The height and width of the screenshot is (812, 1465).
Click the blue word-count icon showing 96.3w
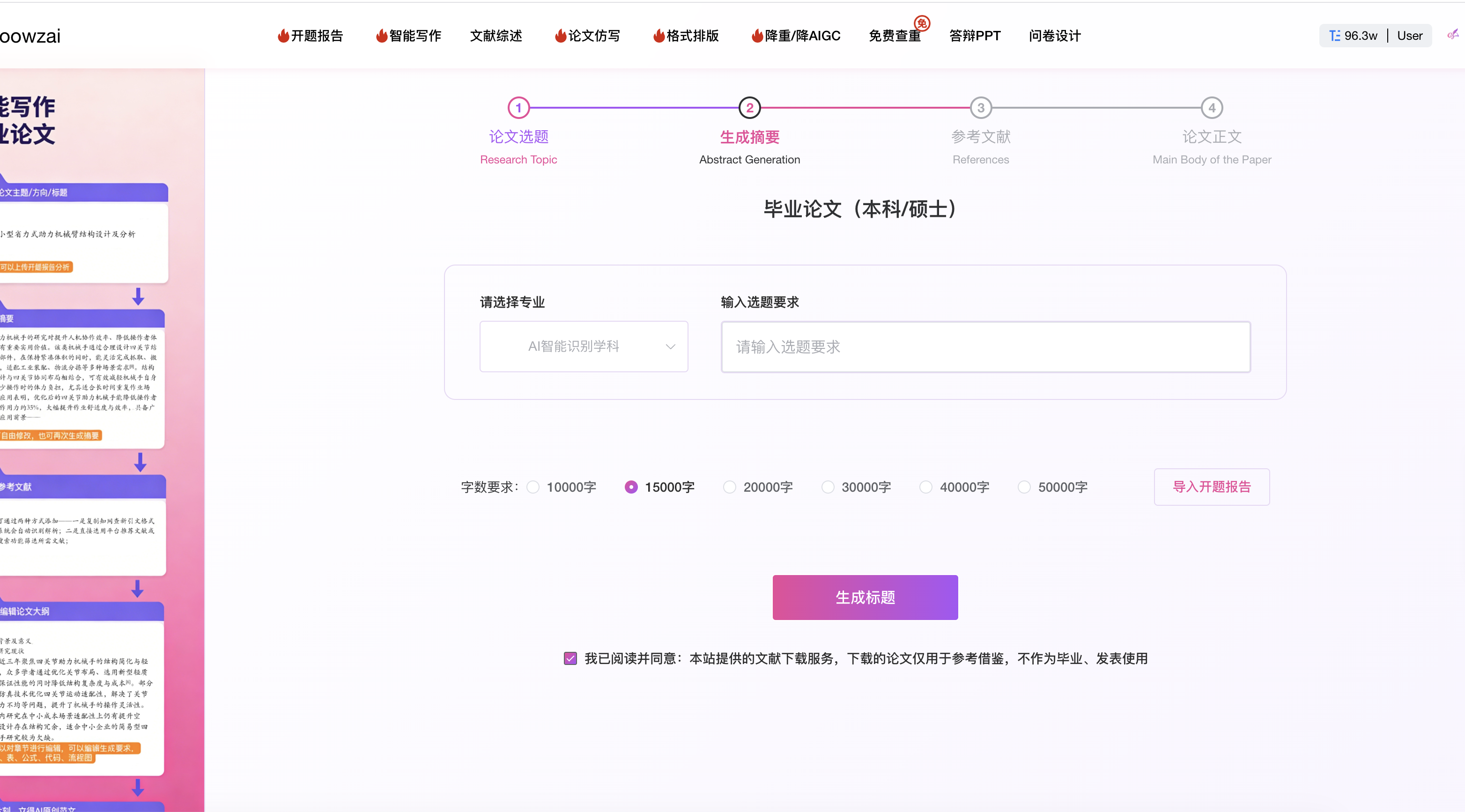tap(1336, 35)
